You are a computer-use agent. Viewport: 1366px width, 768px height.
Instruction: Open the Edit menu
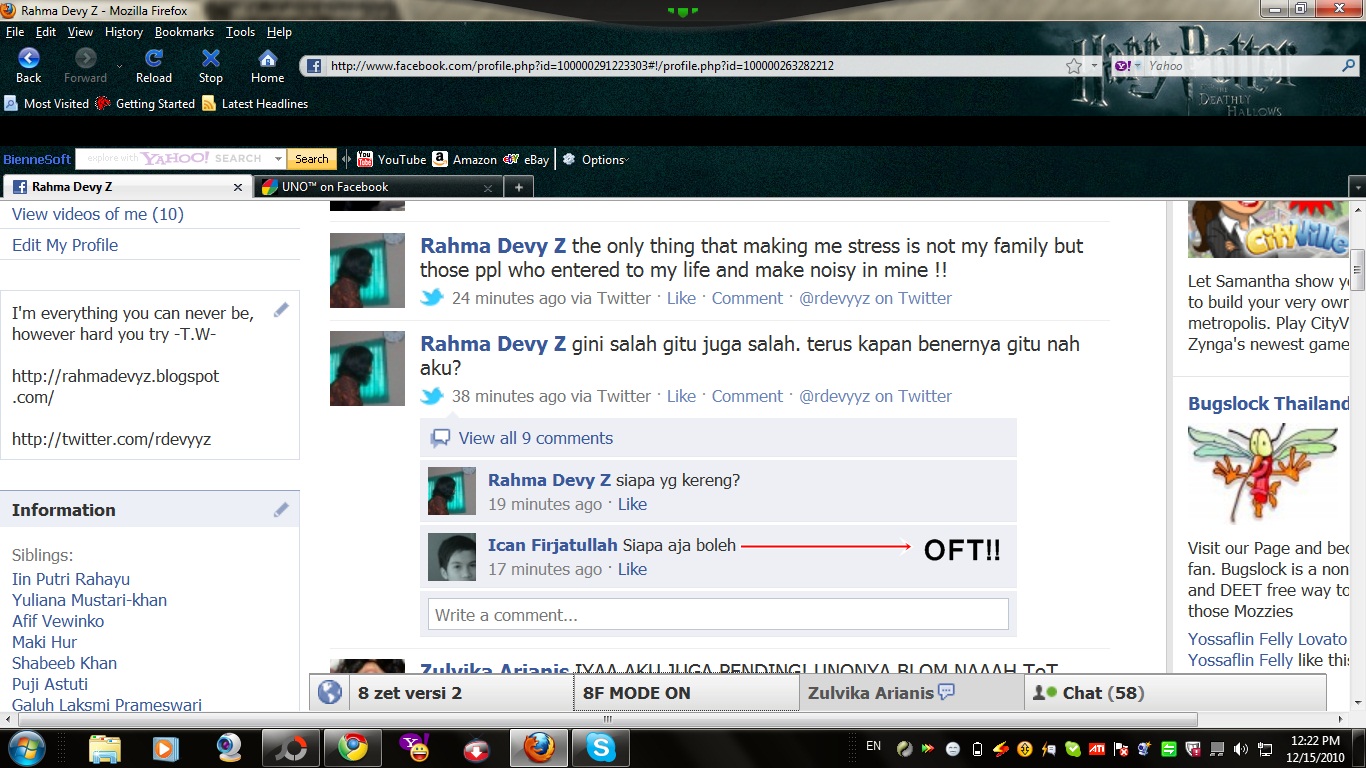46,32
